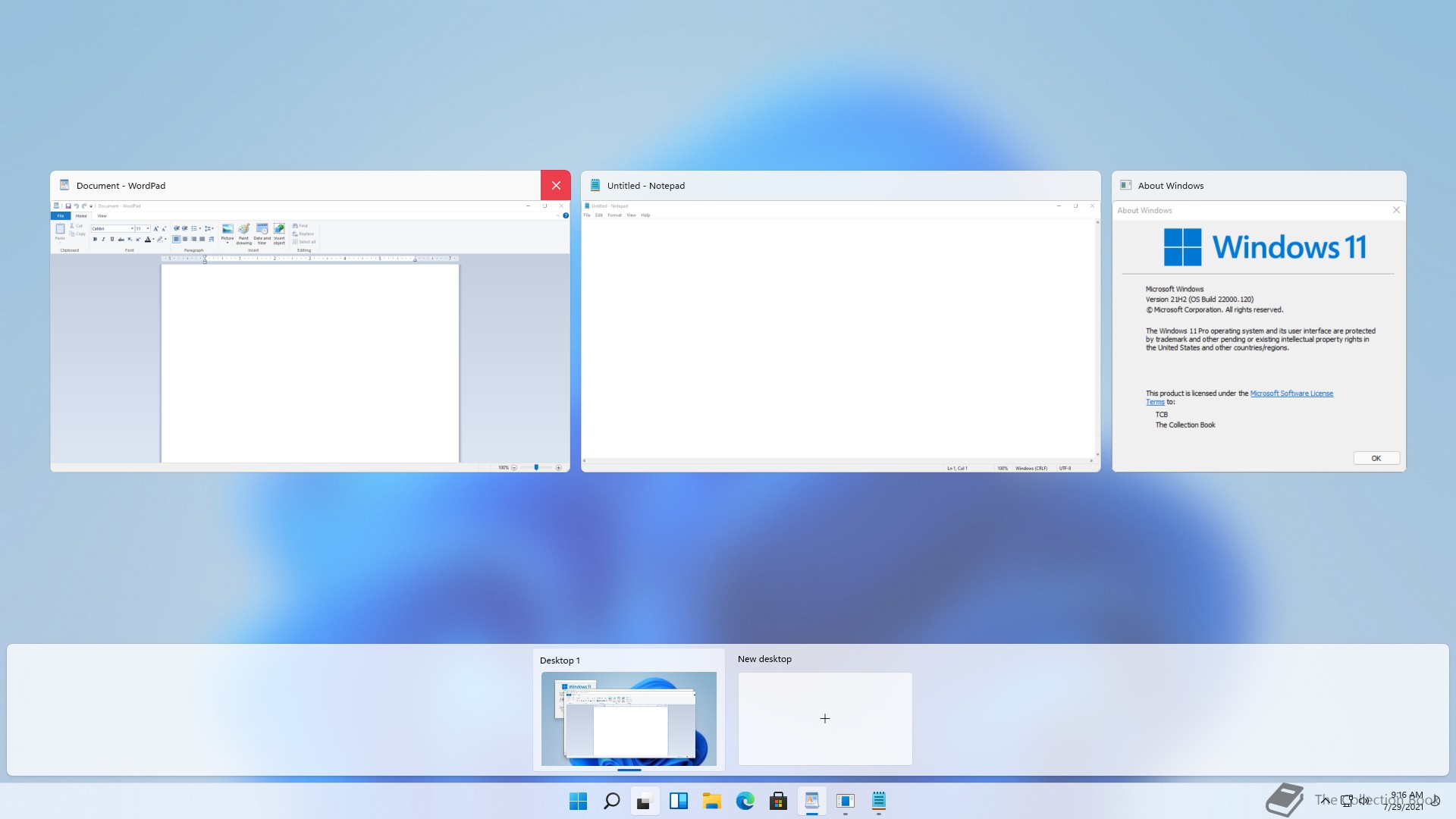Image resolution: width=1456 pixels, height=819 pixels.
Task: Open the Start menu from taskbar
Action: pyautogui.click(x=578, y=801)
